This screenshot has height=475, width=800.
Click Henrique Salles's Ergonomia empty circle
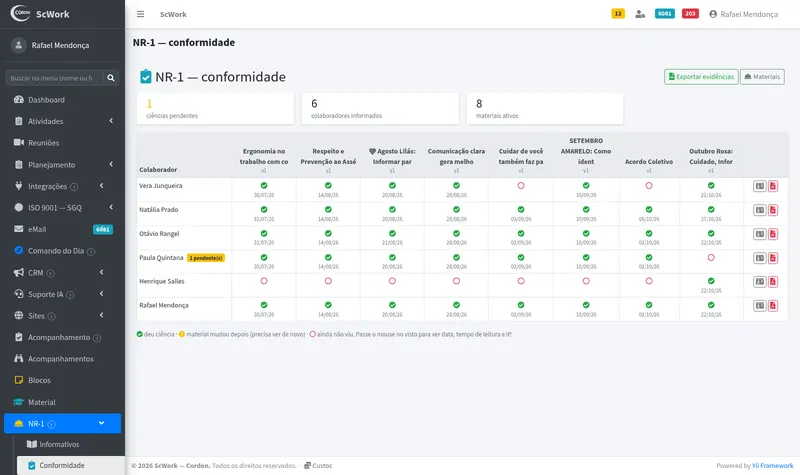pos(264,281)
